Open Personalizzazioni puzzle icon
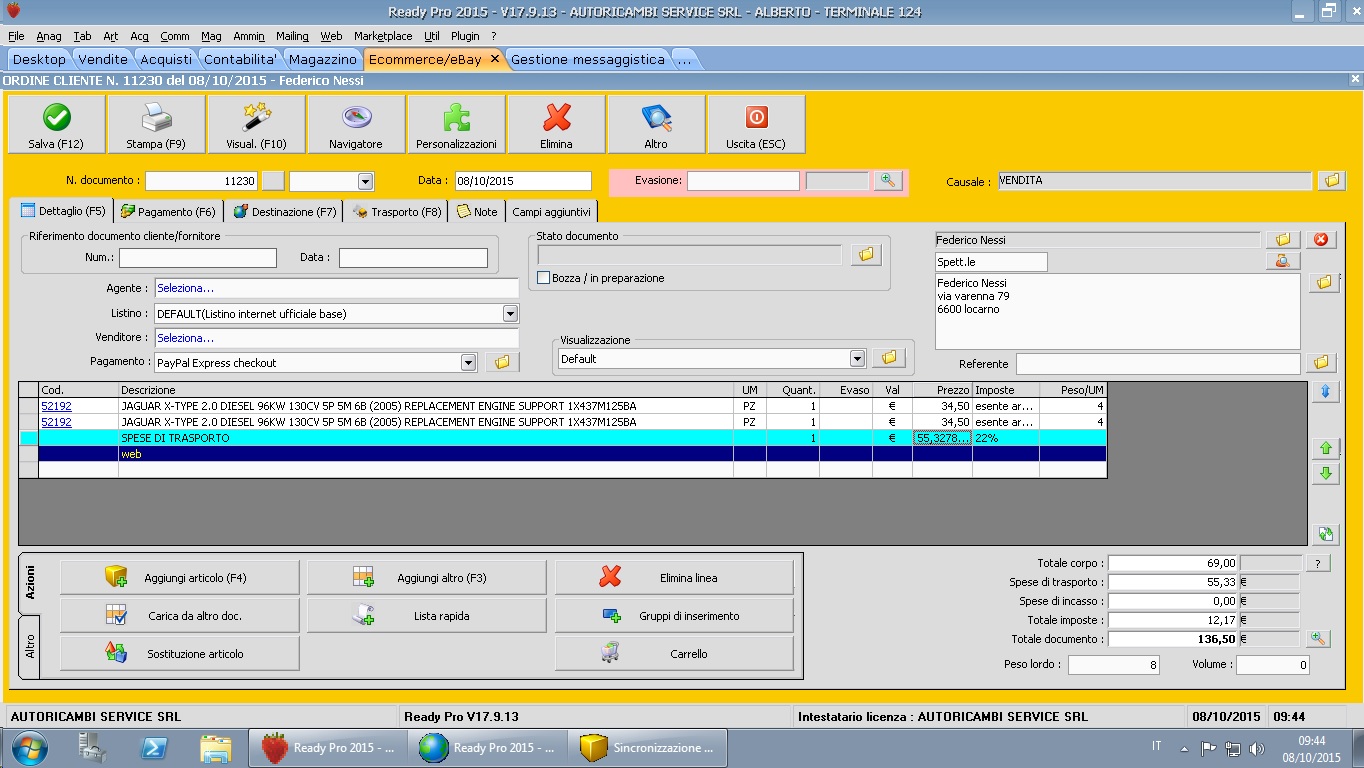The height and width of the screenshot is (768, 1364). [456, 118]
